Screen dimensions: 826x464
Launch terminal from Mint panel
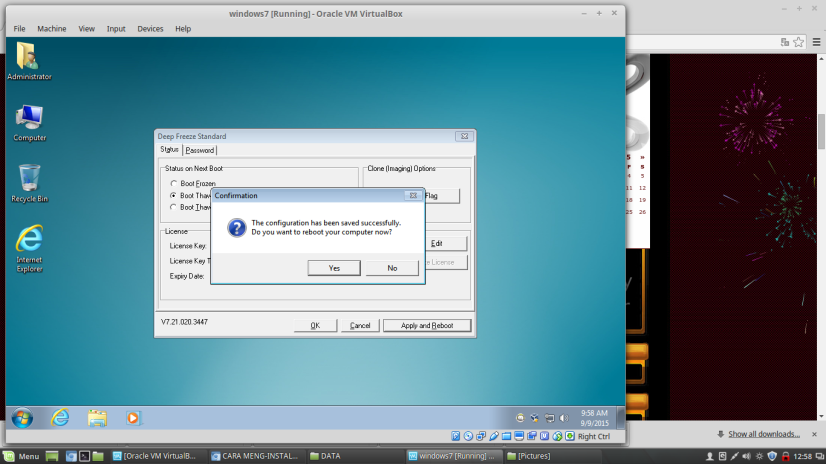[x=84, y=456]
